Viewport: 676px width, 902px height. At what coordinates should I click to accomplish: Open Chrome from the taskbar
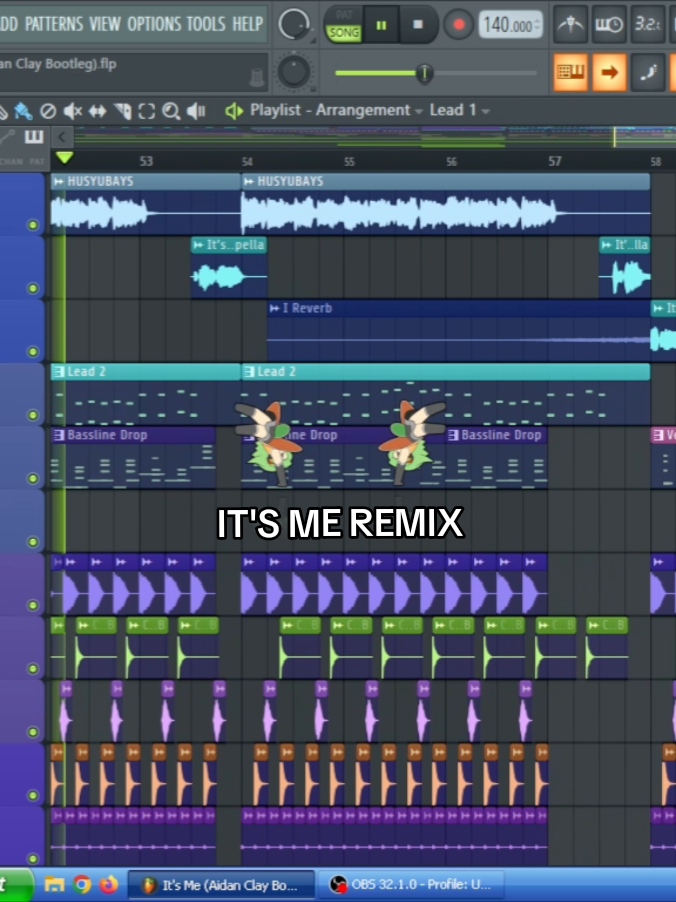click(x=82, y=884)
